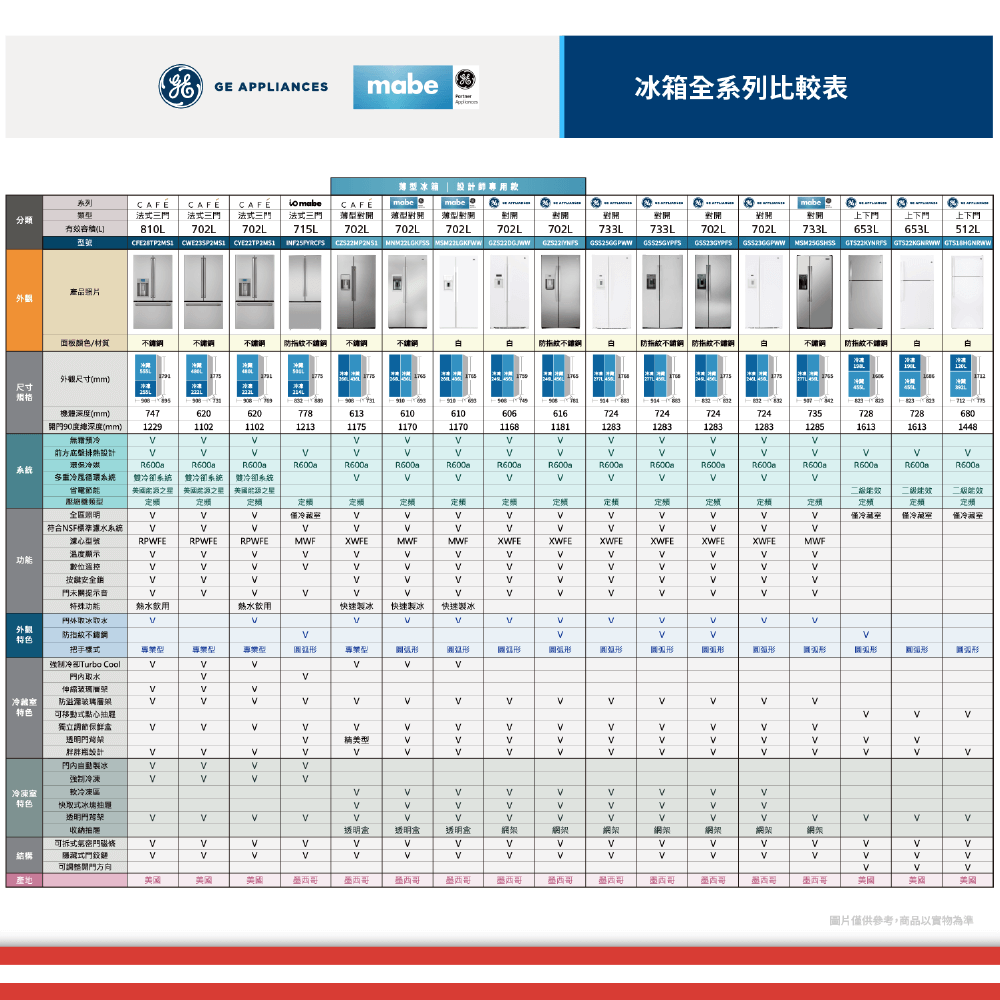This screenshot has height=1000, width=1000.
Task: Click model number CFE28TP2MS1
Action: [153, 241]
